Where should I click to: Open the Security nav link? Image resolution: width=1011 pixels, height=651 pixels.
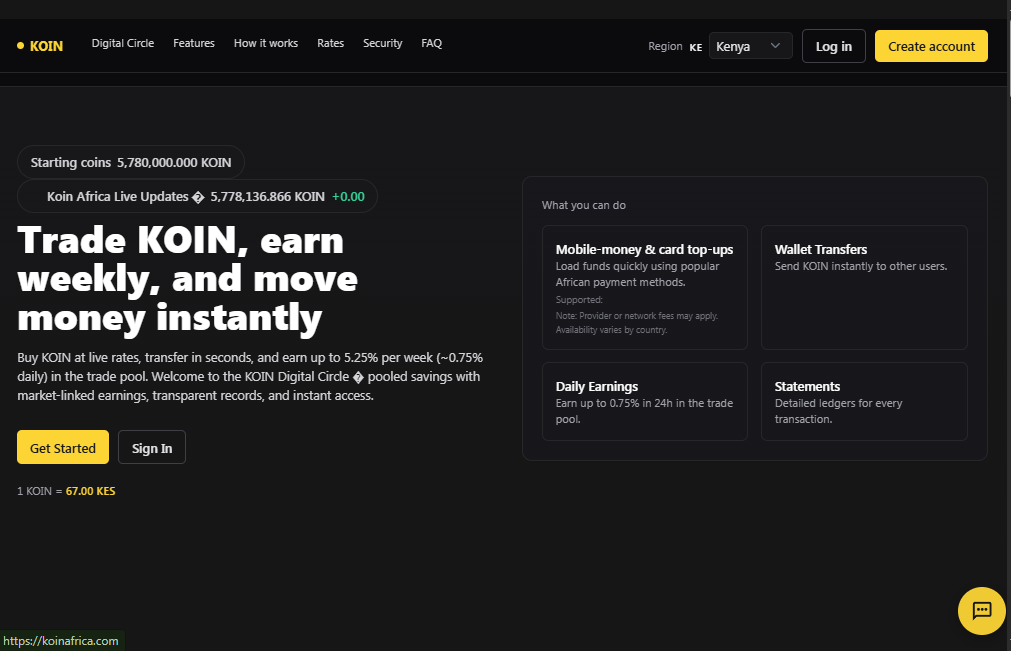382,43
